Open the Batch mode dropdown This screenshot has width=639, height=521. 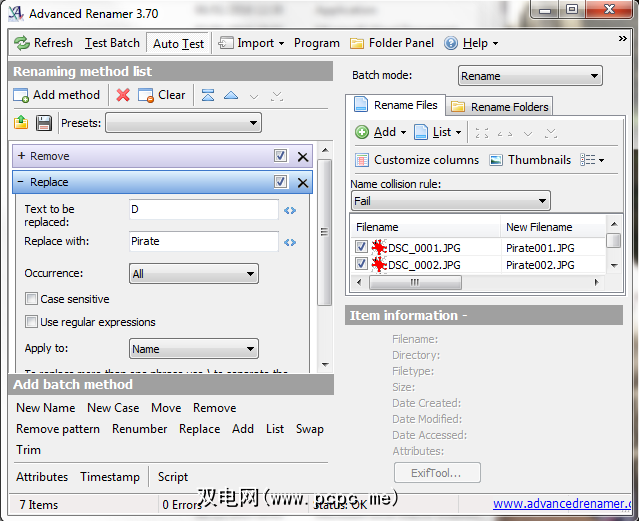tap(530, 76)
